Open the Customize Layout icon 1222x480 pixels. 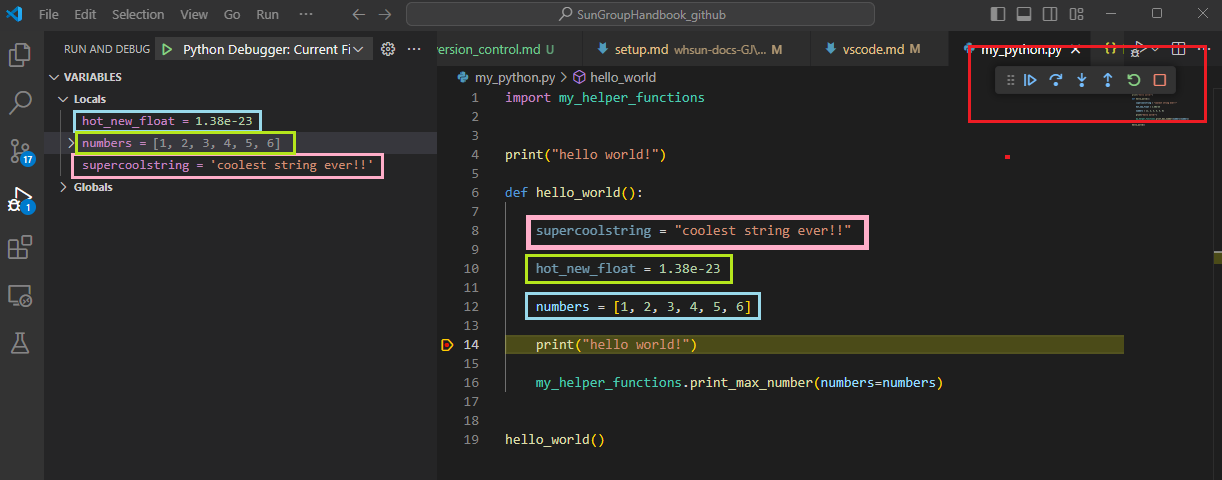tap(1075, 14)
